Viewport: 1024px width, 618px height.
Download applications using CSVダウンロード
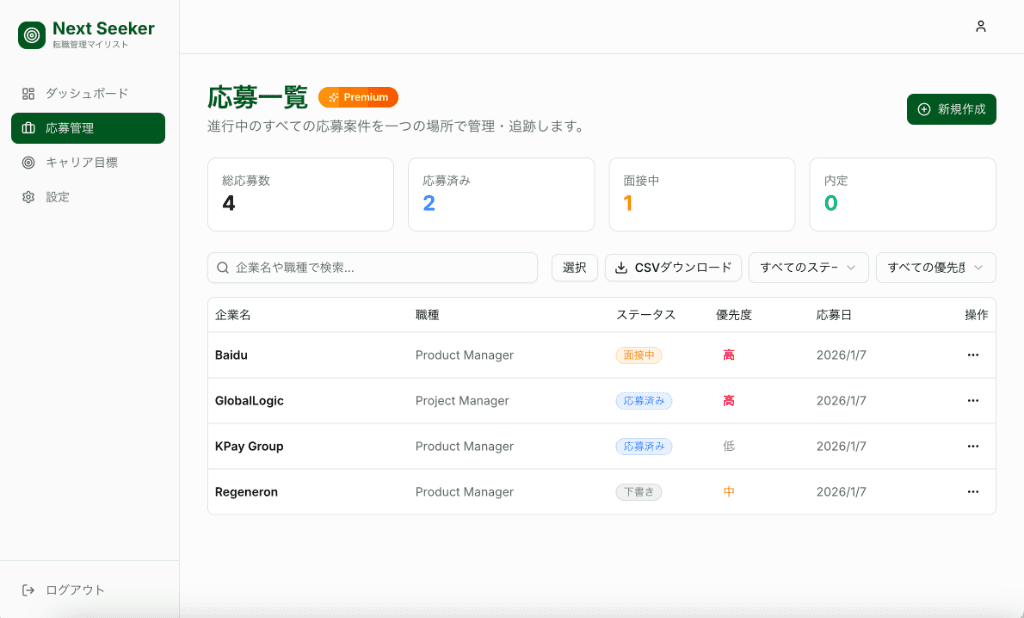pos(673,267)
